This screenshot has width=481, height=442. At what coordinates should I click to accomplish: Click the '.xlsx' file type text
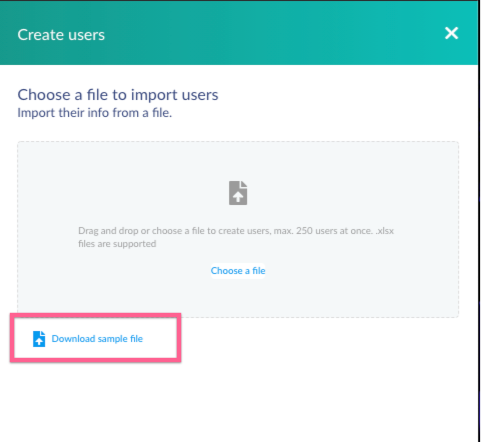pos(385,231)
